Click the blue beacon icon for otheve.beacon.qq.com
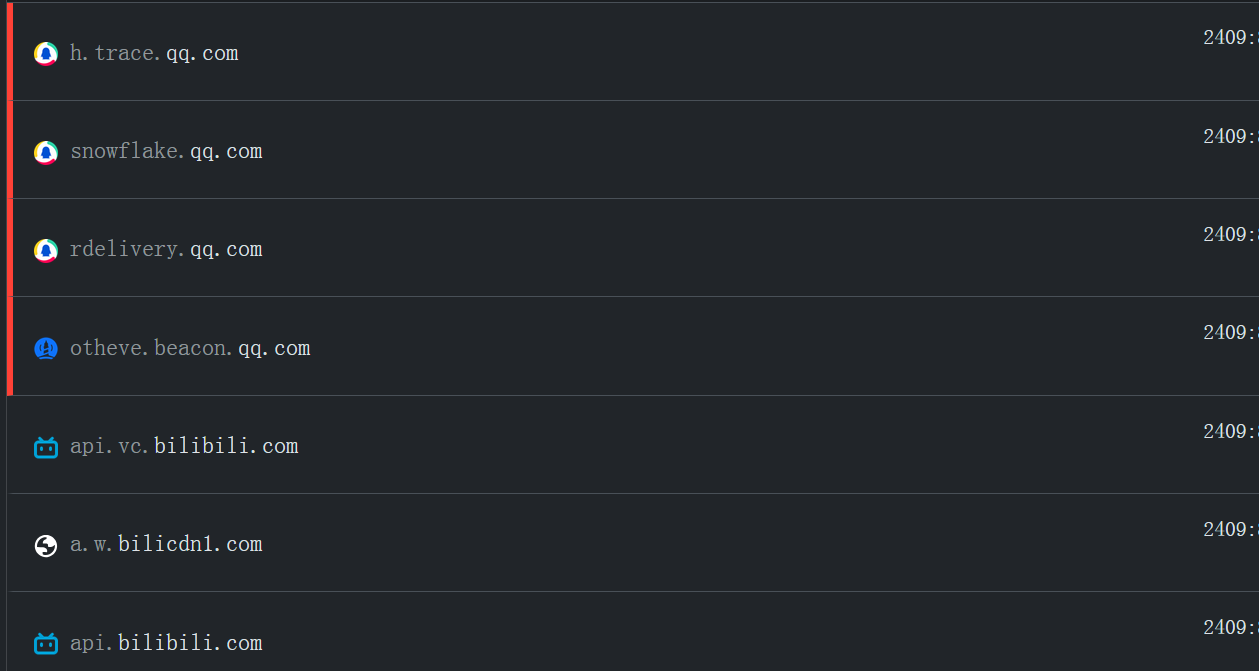1259x671 pixels. pyautogui.click(x=46, y=348)
